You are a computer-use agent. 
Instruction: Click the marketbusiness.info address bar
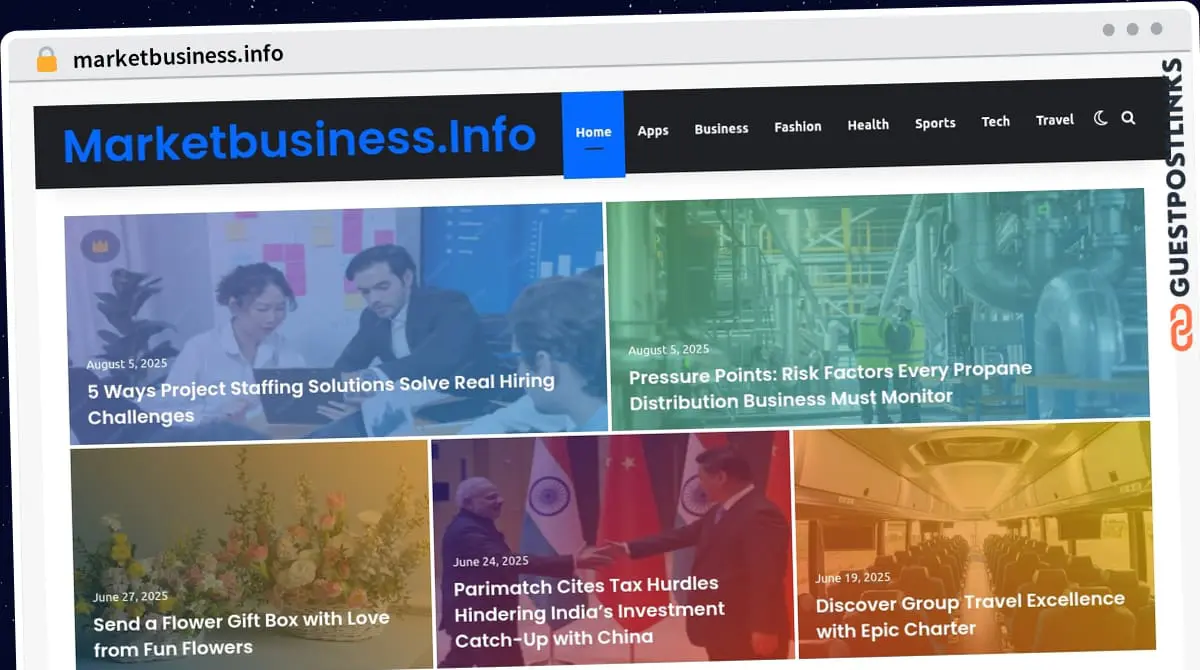[x=178, y=55]
